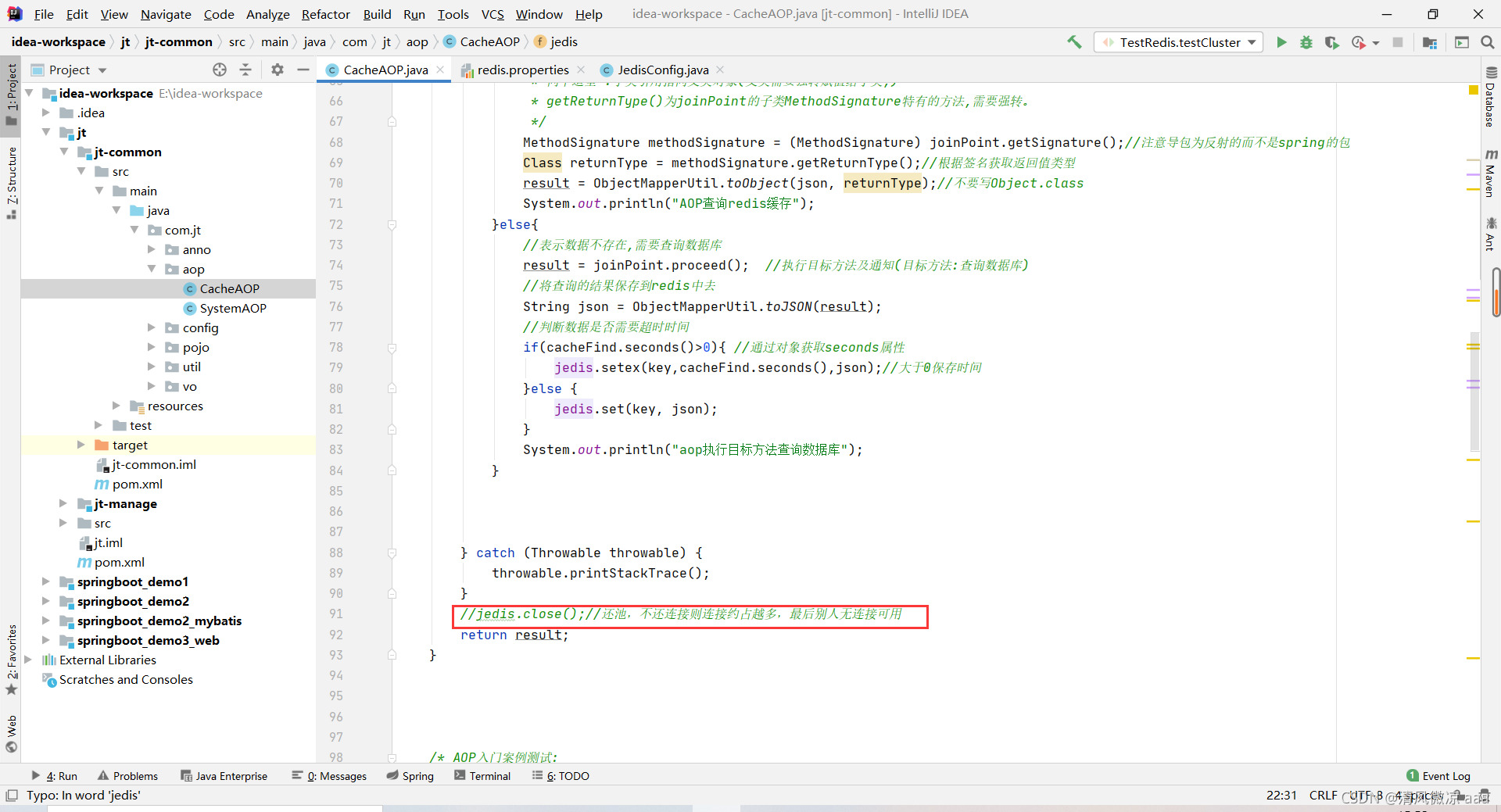This screenshot has width=1501, height=812.
Task: Start debug with the bug icon
Action: click(x=1306, y=42)
